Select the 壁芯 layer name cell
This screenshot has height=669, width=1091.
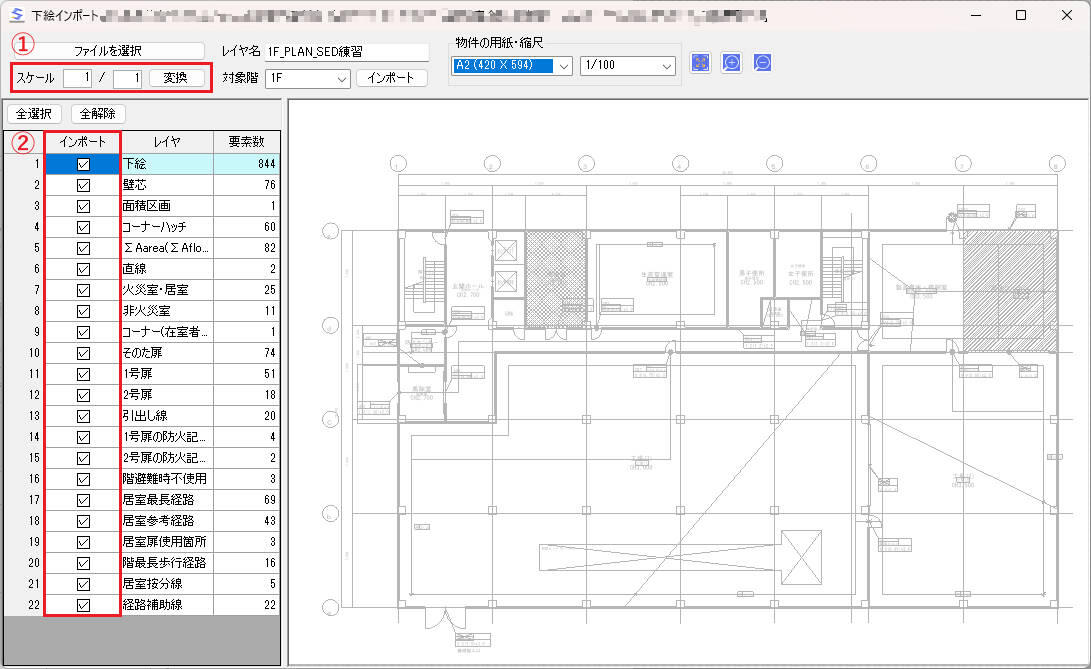pos(167,185)
